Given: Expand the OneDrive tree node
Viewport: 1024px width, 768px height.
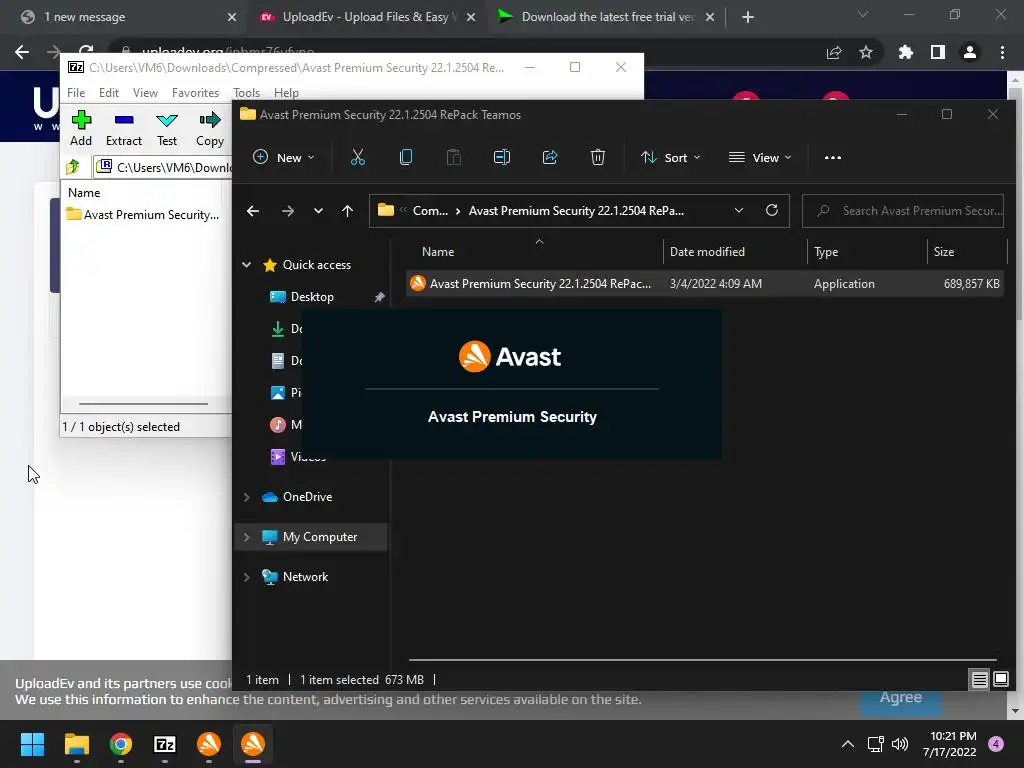Looking at the screenshot, I should pos(247,497).
